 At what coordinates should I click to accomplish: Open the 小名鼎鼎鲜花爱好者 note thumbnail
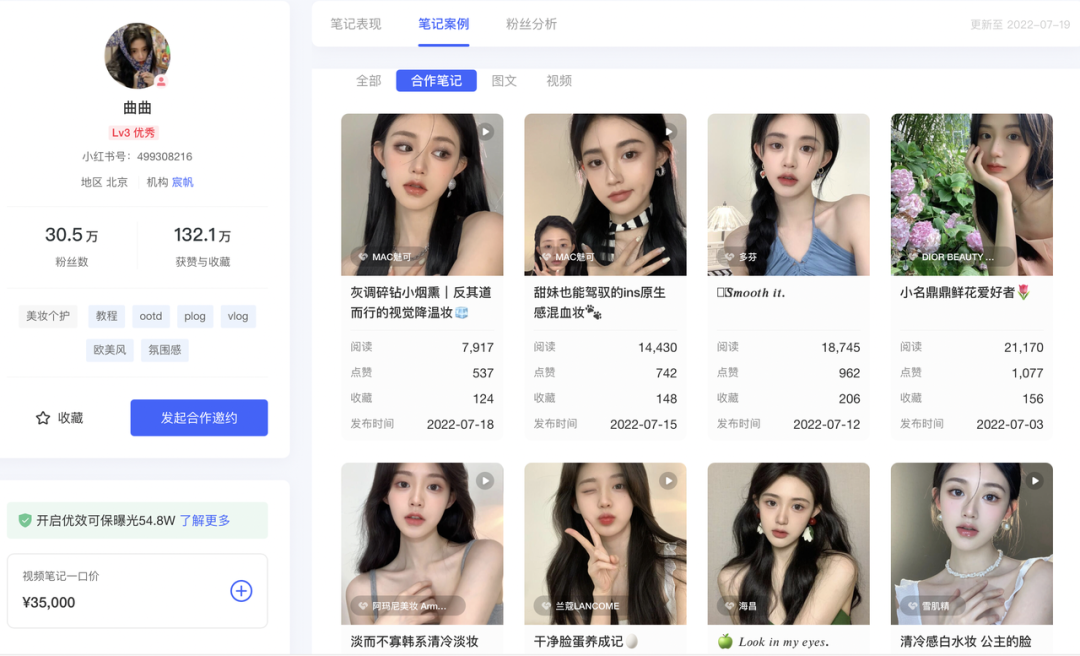click(971, 194)
